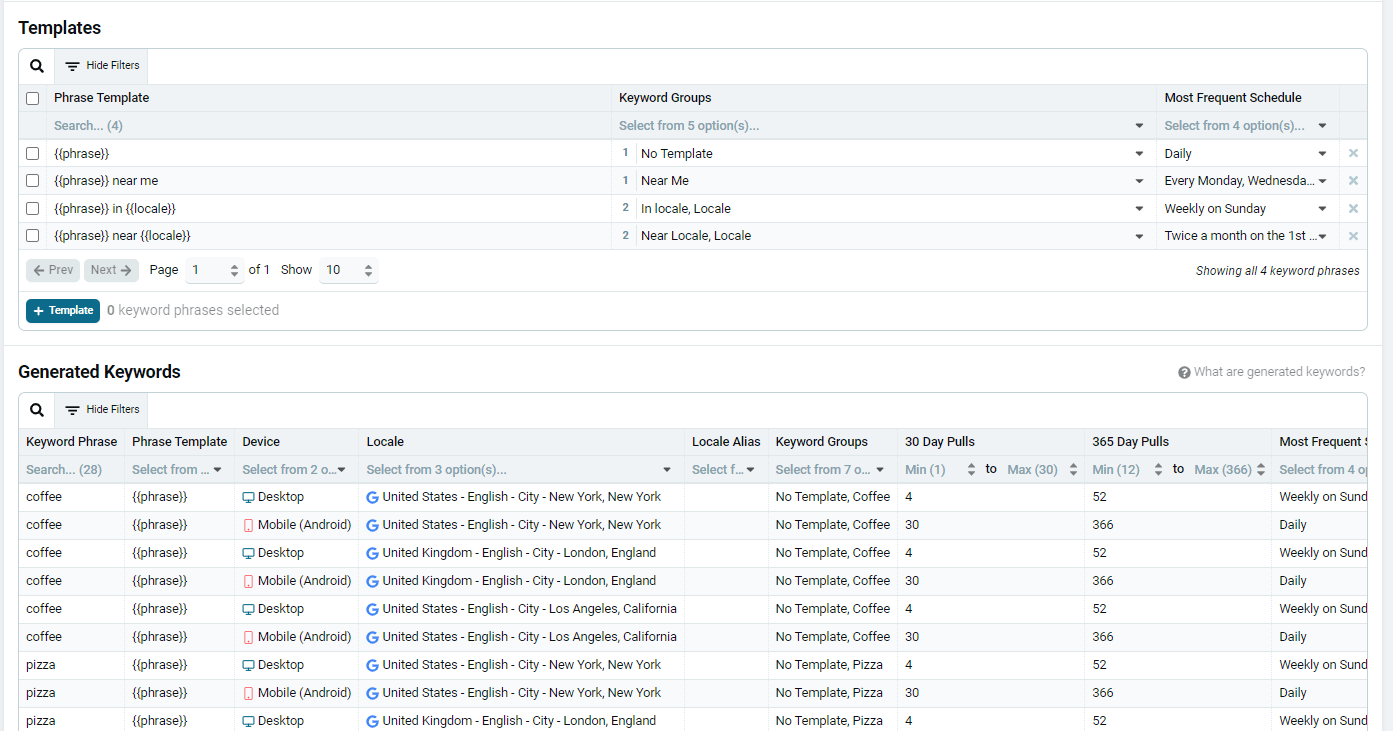The height and width of the screenshot is (731, 1393).
Task: Open the Twice a month schedule dropdown
Action: pyautogui.click(x=1247, y=236)
